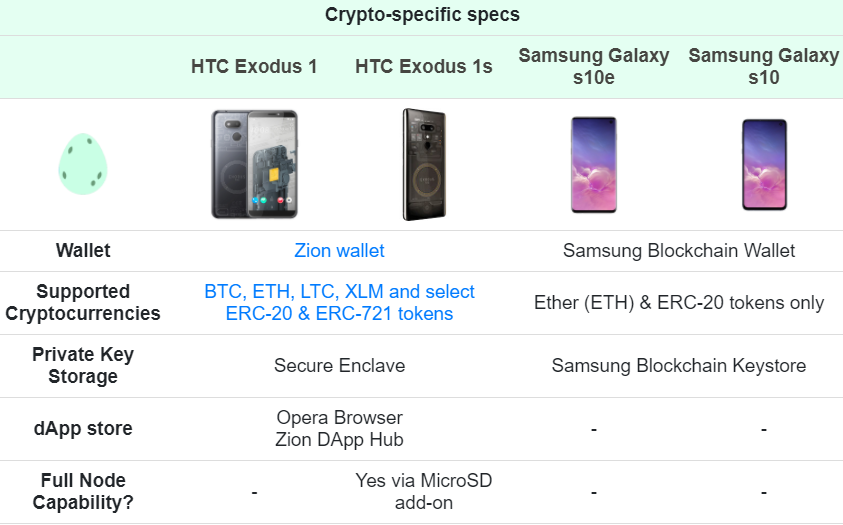Click the Samsung Galaxy s10e phone image
This screenshot has height=525, width=843.
[594, 164]
